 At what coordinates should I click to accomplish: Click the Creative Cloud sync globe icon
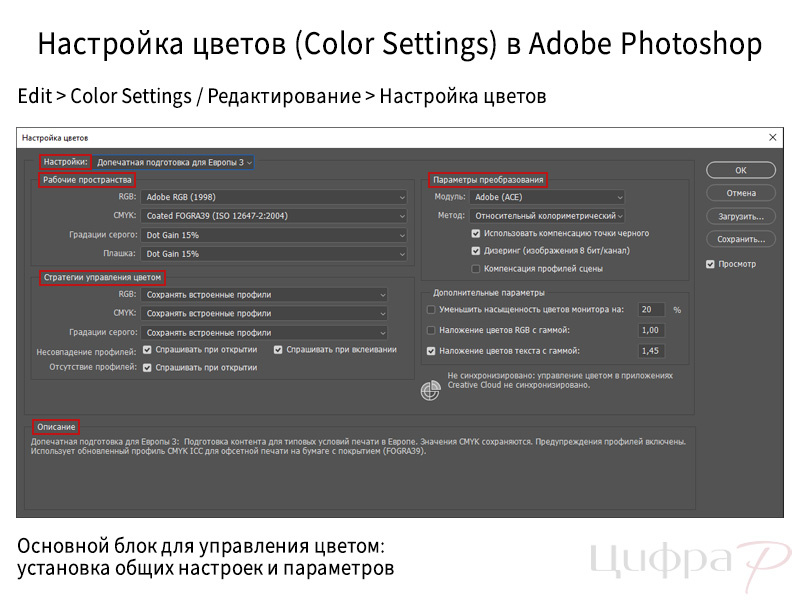(x=430, y=391)
